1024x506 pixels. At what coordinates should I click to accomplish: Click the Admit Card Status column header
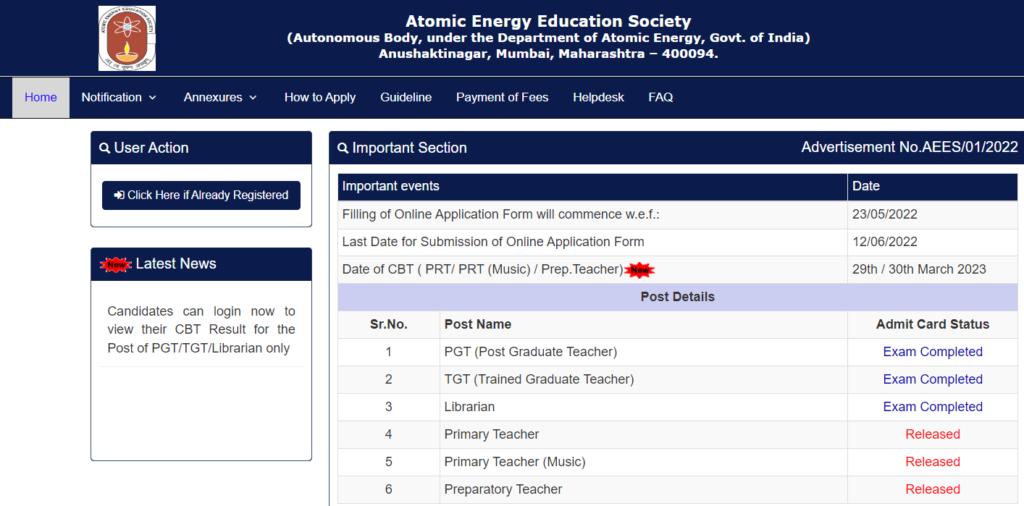(933, 324)
